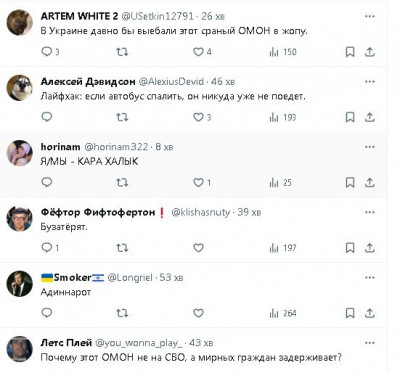Open more options on horinam's tweet
The height and width of the screenshot is (373, 400).
[x=370, y=147]
